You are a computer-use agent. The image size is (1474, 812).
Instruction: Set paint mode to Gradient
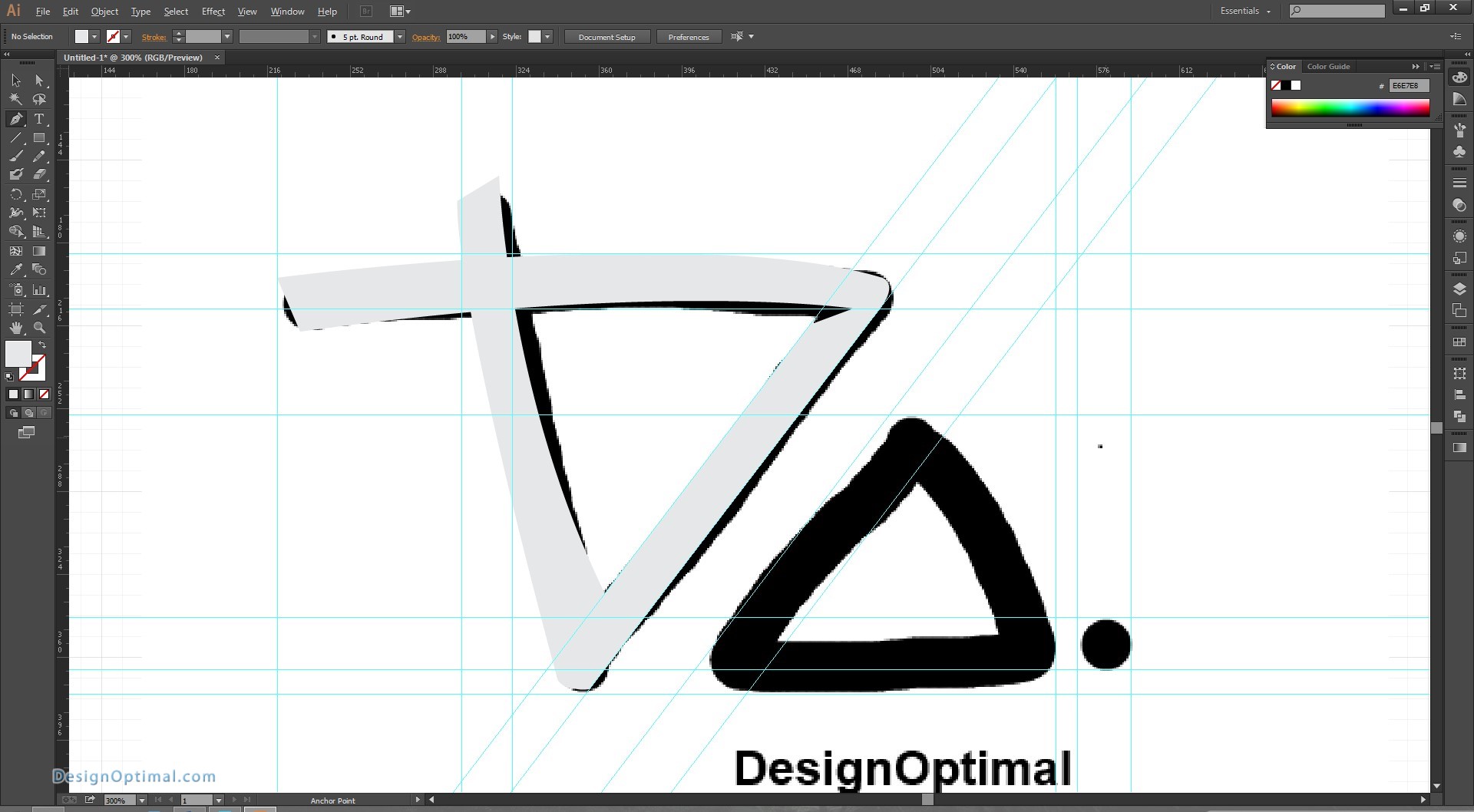click(x=28, y=394)
